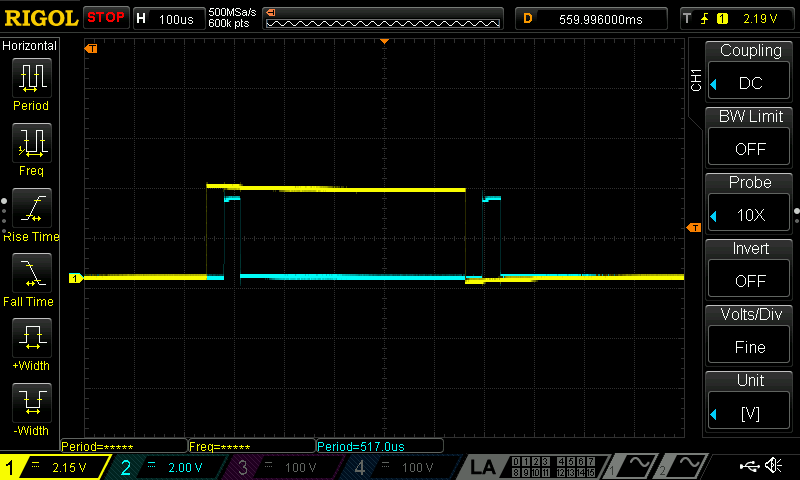Select the +Width measurement icon

click(x=31, y=338)
